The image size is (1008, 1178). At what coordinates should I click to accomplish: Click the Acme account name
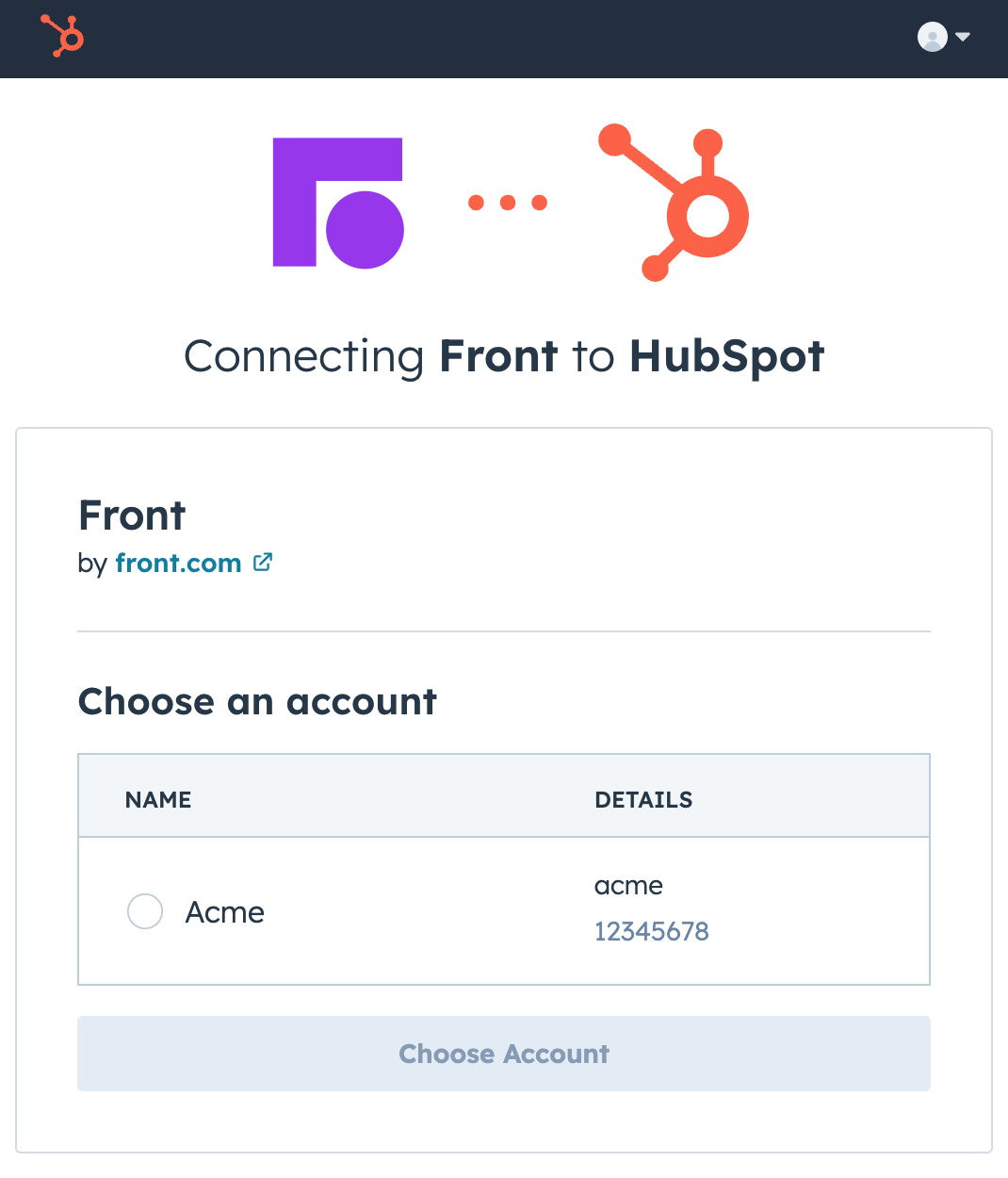click(224, 912)
